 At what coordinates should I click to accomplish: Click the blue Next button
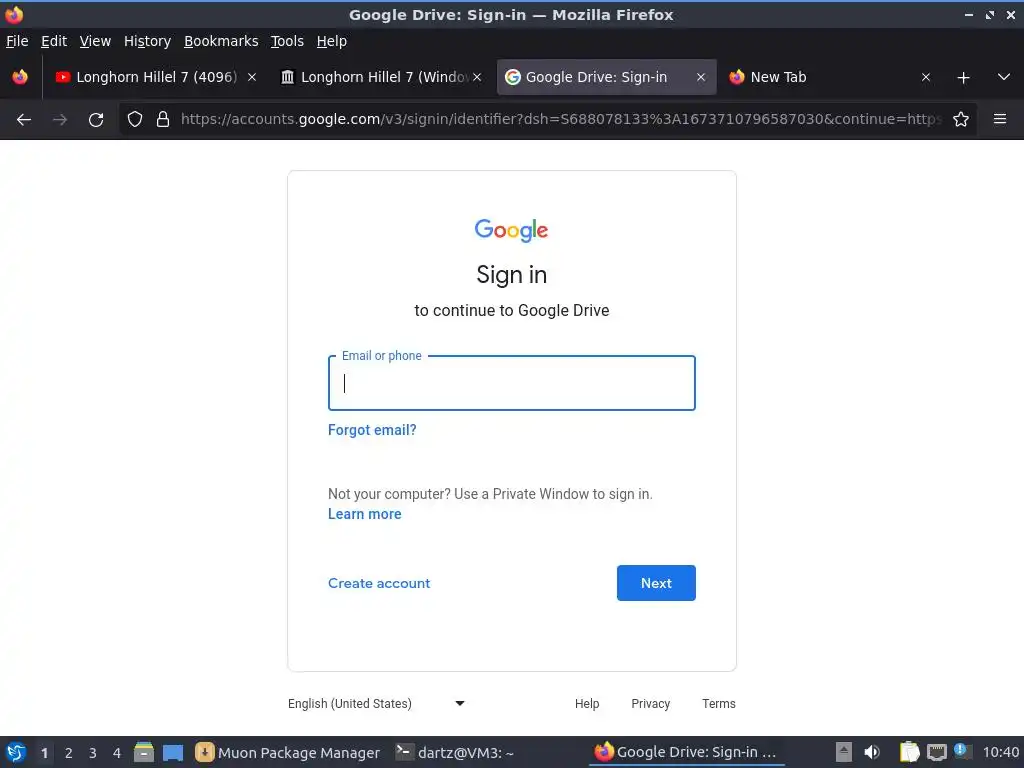[x=656, y=583]
